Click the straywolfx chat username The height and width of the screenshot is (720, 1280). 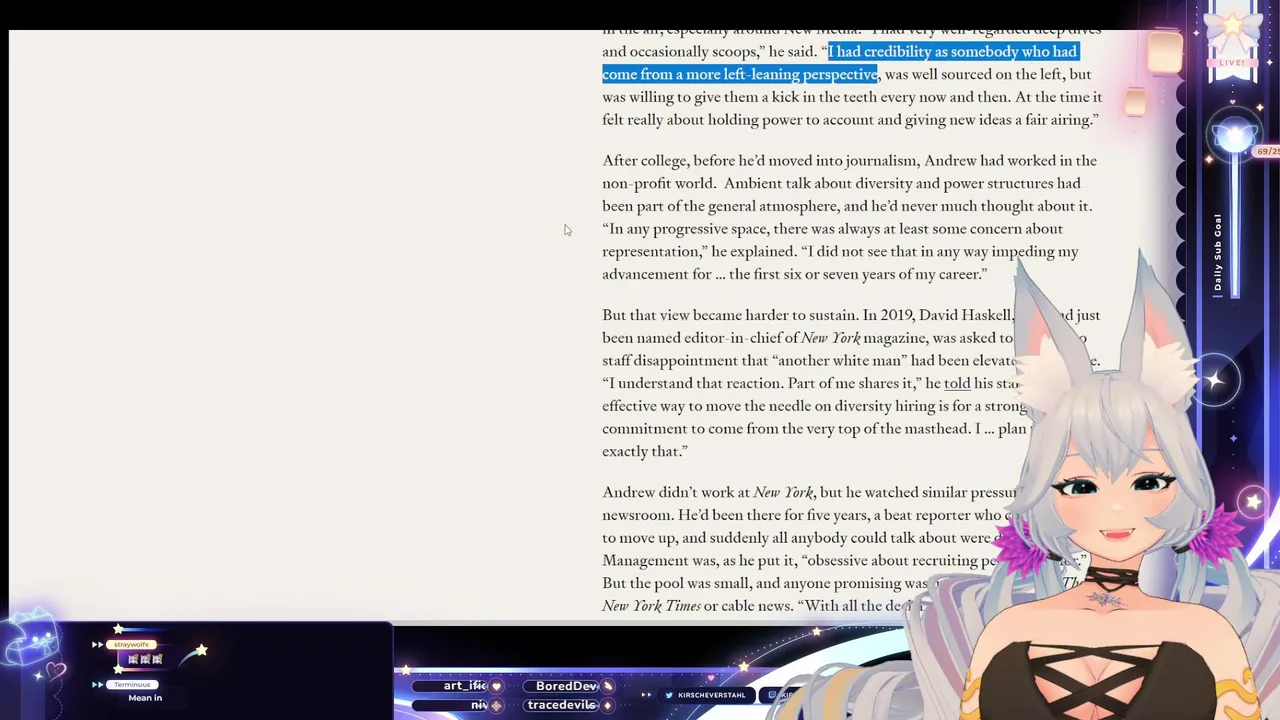click(x=131, y=645)
